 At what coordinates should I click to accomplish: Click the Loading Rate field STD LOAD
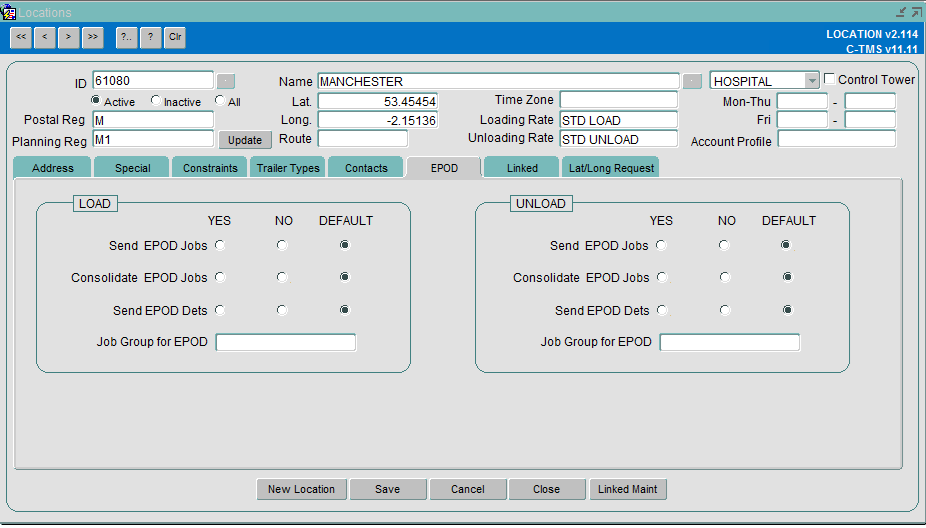(619, 120)
